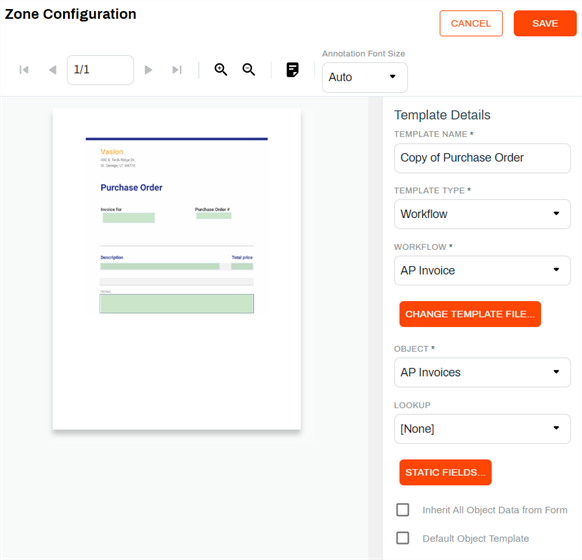582x560 pixels.
Task: Click the Purchase Order heading in preview
Action: (x=131, y=188)
